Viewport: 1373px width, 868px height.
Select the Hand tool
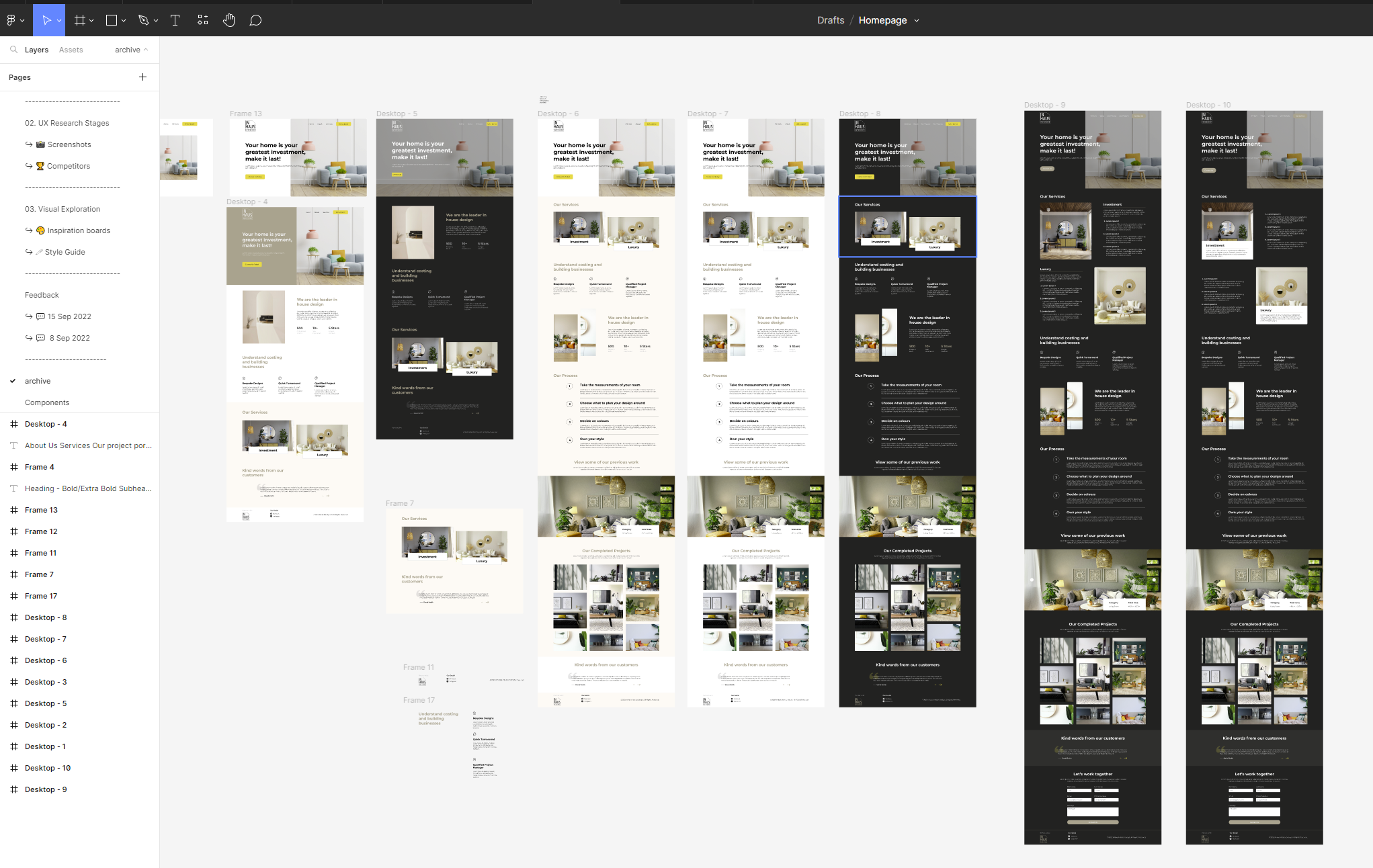coord(228,19)
